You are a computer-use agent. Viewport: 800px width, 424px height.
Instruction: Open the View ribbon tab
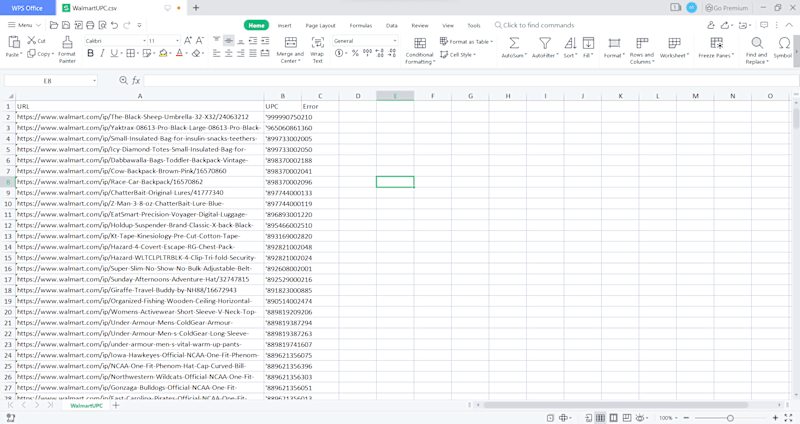tap(448, 25)
